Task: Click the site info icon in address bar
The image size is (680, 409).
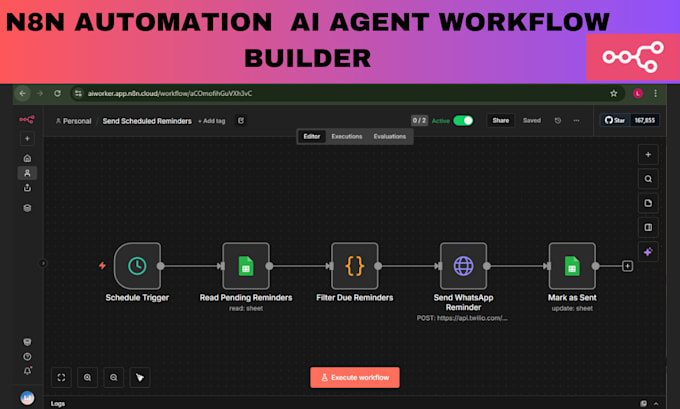Action: (x=78, y=93)
